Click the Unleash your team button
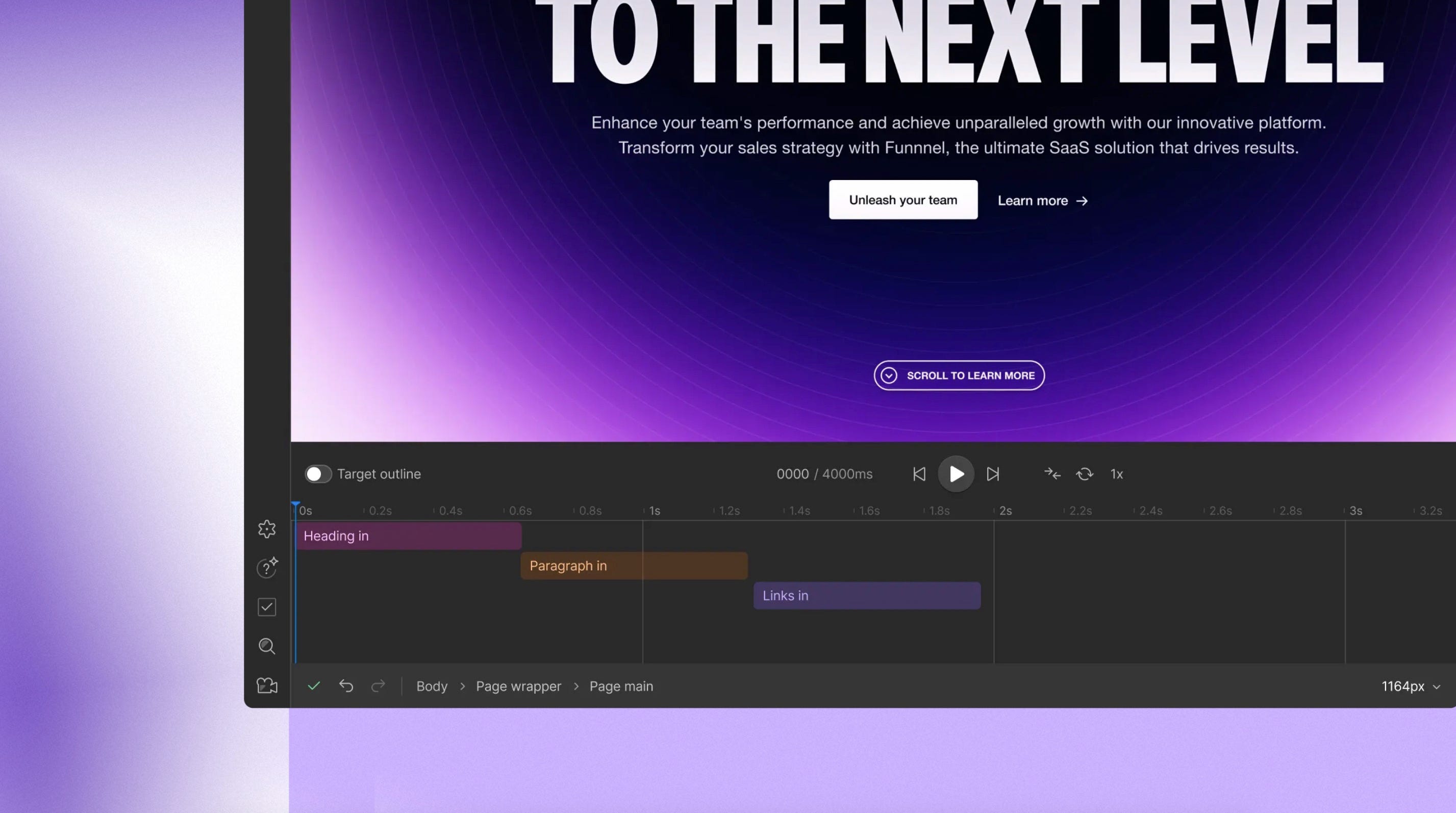Viewport: 1456px width, 813px height. tap(902, 200)
